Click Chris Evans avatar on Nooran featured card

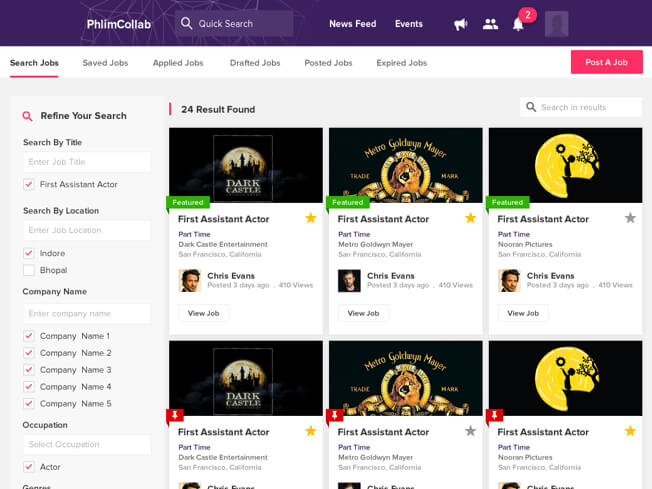[509, 280]
